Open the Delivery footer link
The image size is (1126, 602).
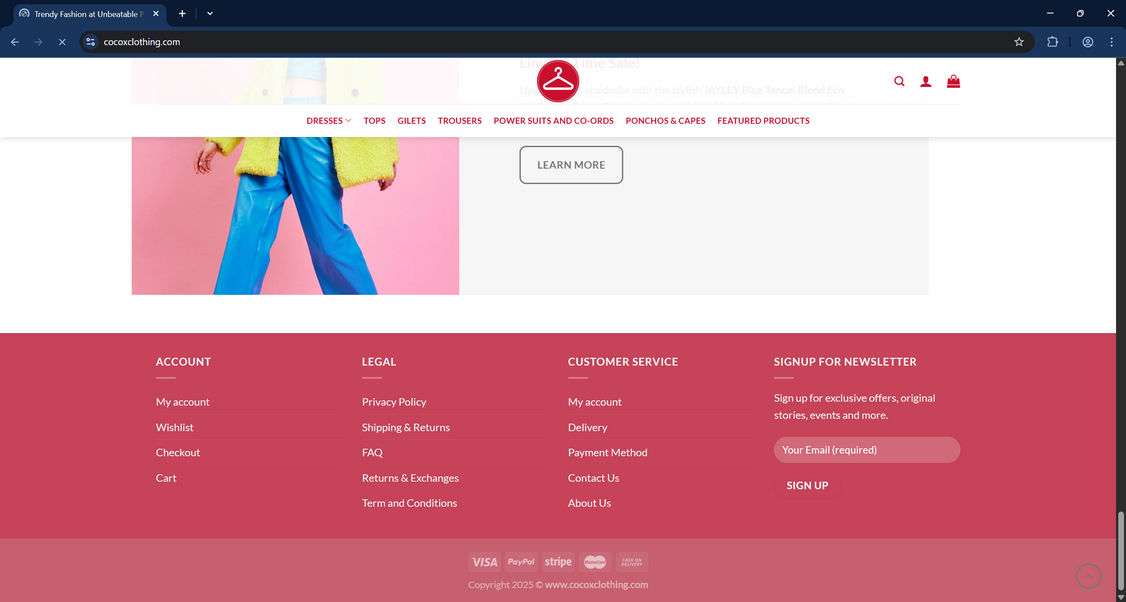(587, 427)
